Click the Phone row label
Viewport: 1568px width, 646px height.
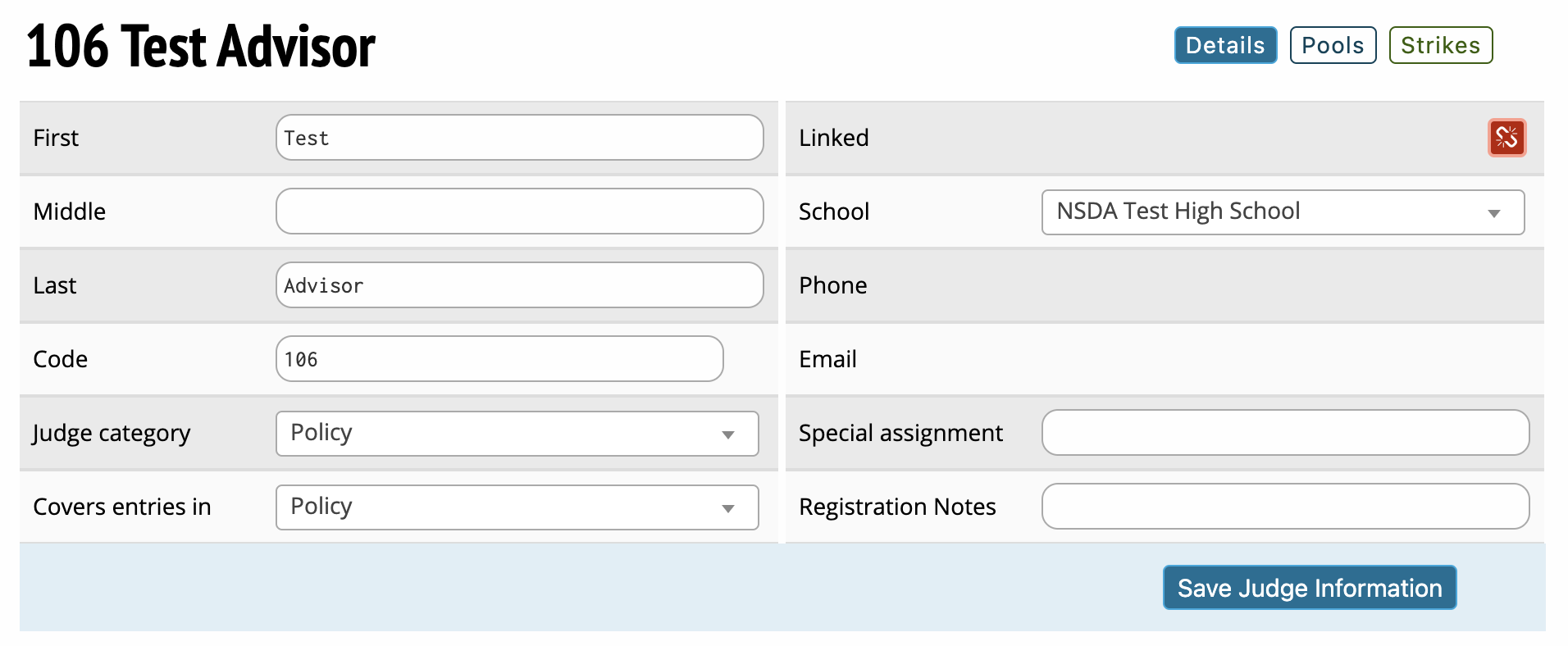click(832, 285)
